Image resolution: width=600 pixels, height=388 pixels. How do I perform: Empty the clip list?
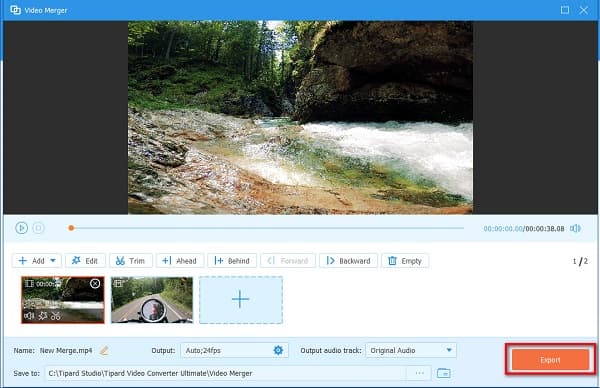(x=405, y=261)
